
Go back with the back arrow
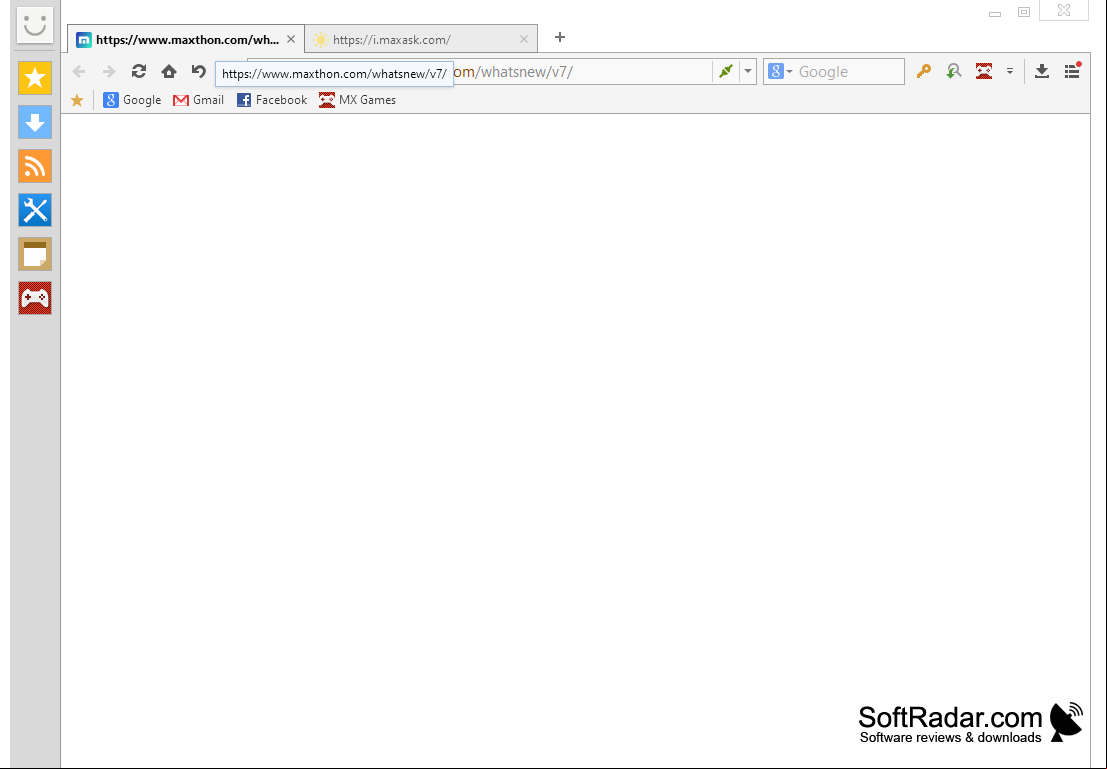(x=79, y=71)
